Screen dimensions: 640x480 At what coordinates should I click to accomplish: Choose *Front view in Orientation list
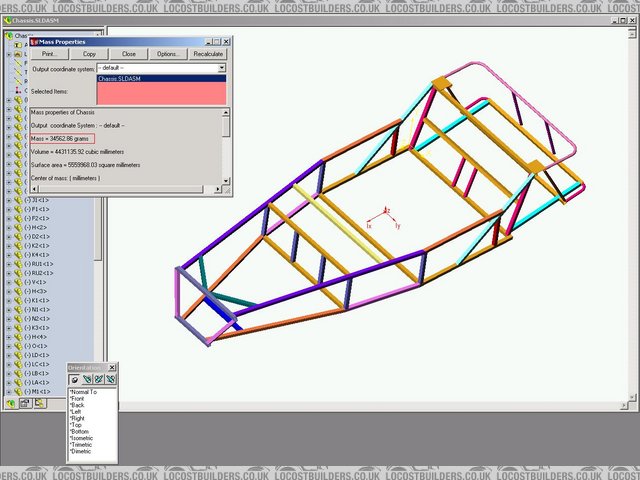coord(78,398)
